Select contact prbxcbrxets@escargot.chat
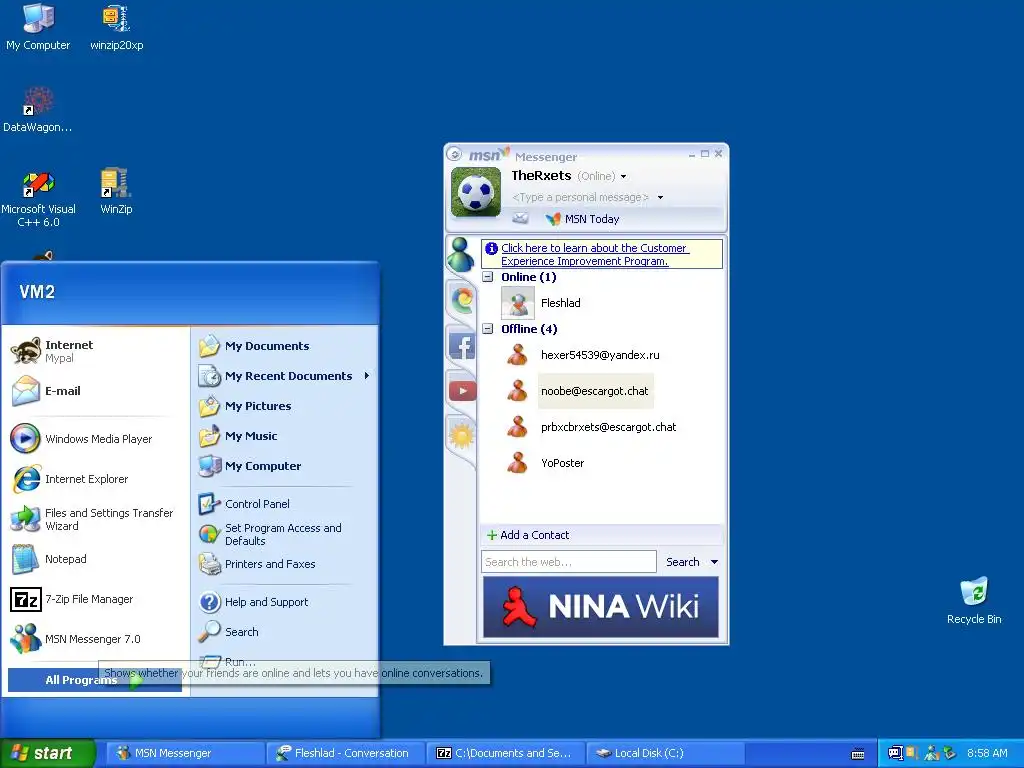 [x=608, y=427]
